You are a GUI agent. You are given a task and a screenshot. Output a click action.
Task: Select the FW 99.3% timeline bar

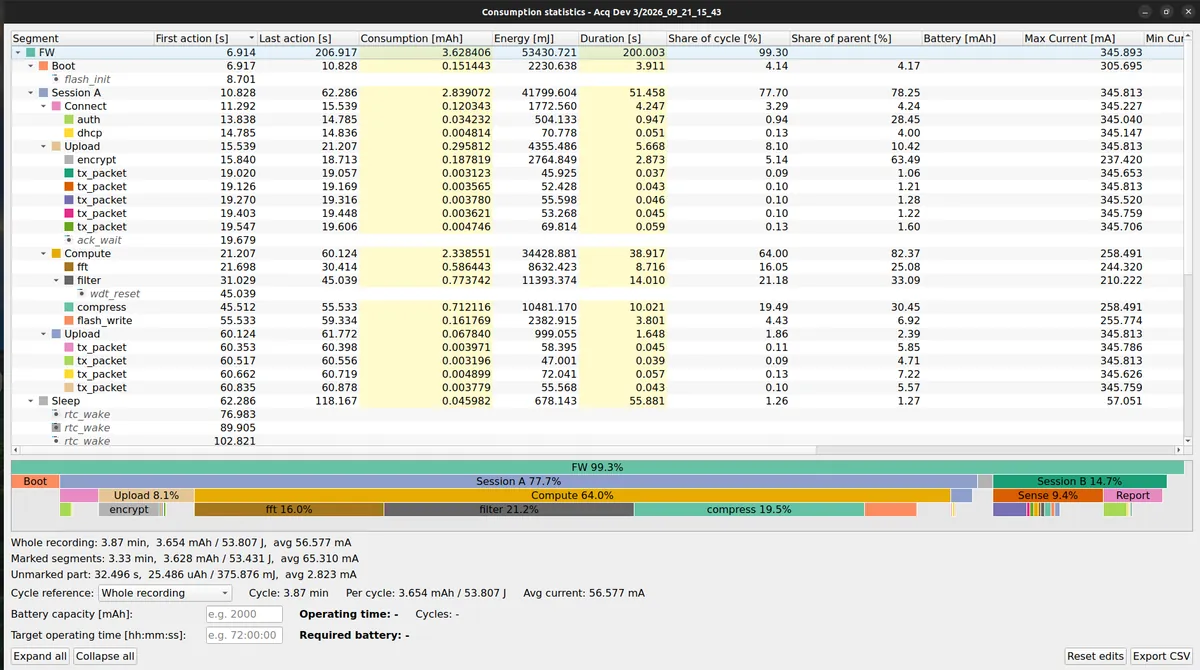click(x=597, y=467)
